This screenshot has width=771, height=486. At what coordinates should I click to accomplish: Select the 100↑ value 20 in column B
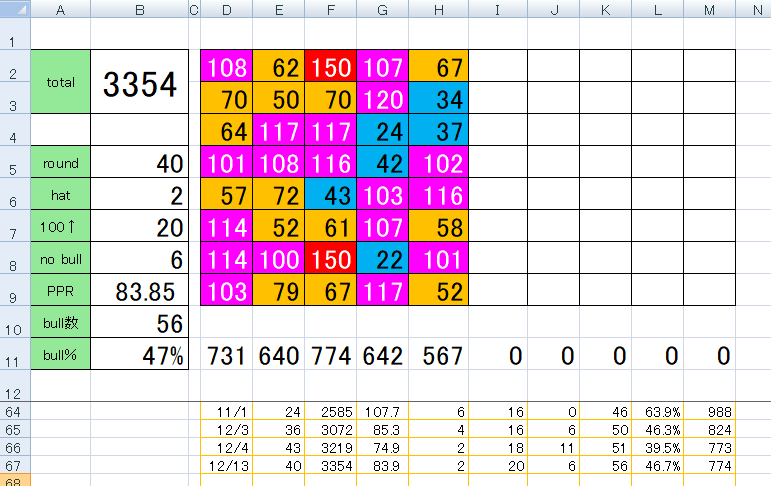(140, 226)
